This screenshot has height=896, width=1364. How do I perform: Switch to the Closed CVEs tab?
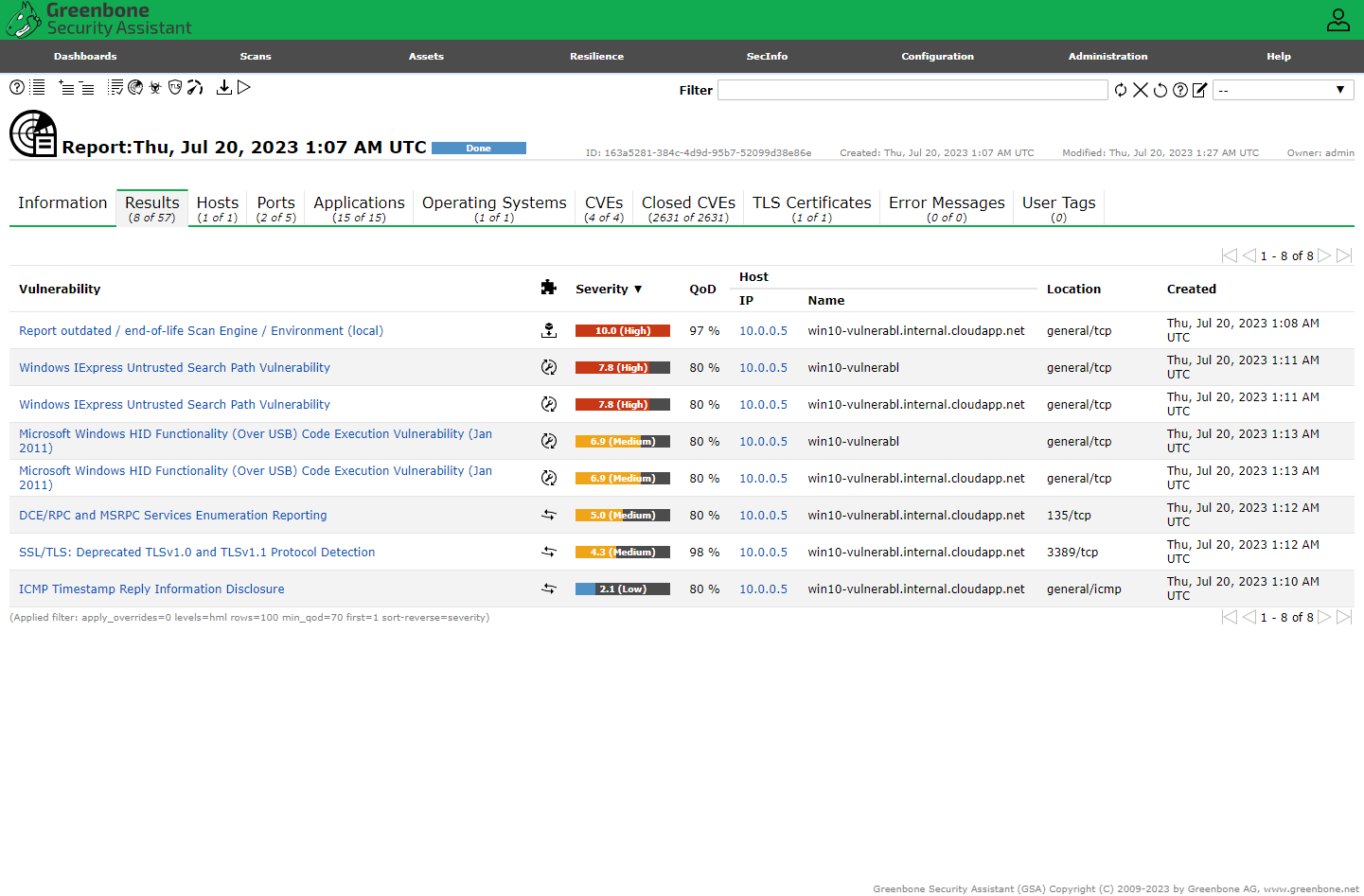click(688, 208)
